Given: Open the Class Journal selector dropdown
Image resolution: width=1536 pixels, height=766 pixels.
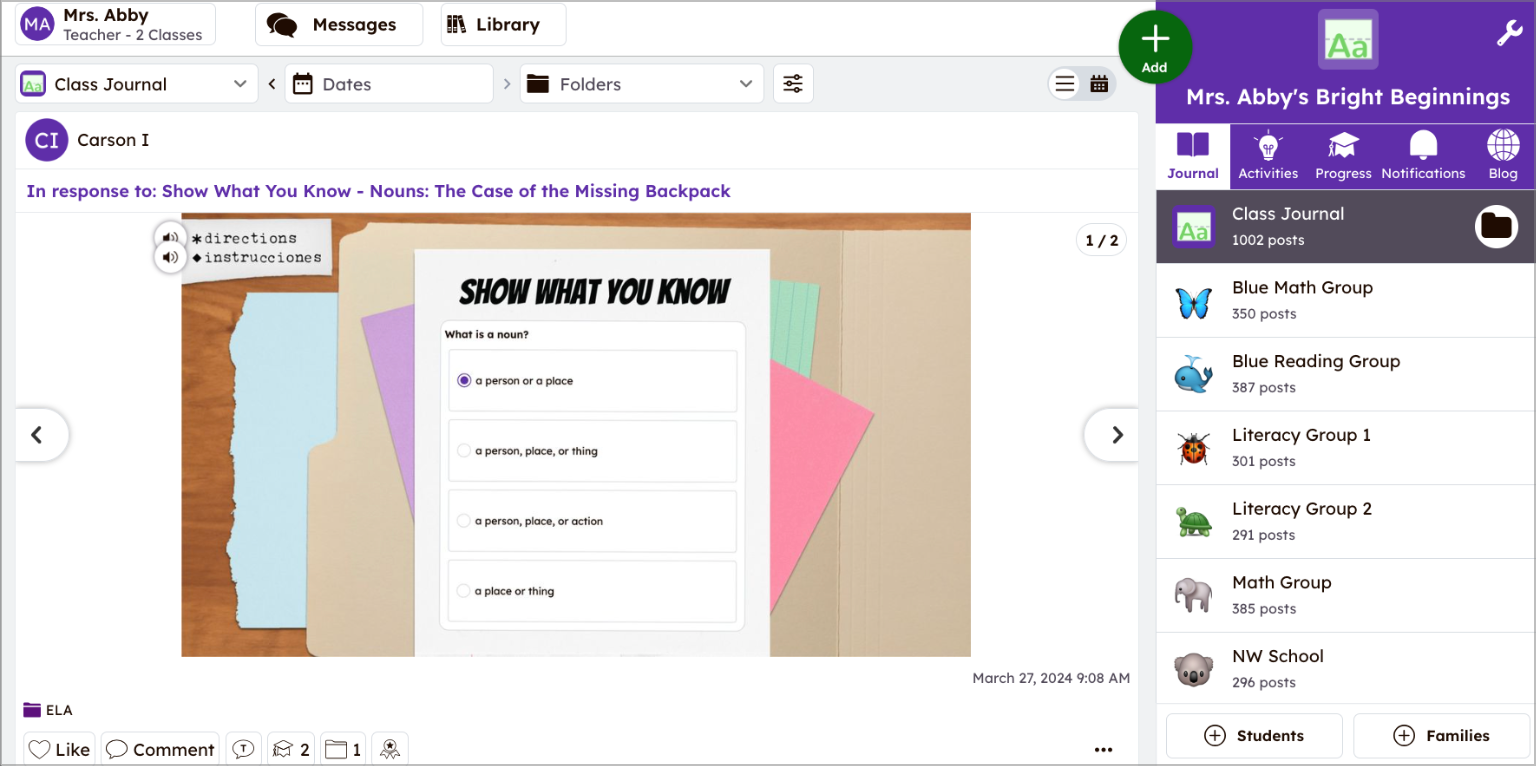Looking at the screenshot, I should pos(136,84).
